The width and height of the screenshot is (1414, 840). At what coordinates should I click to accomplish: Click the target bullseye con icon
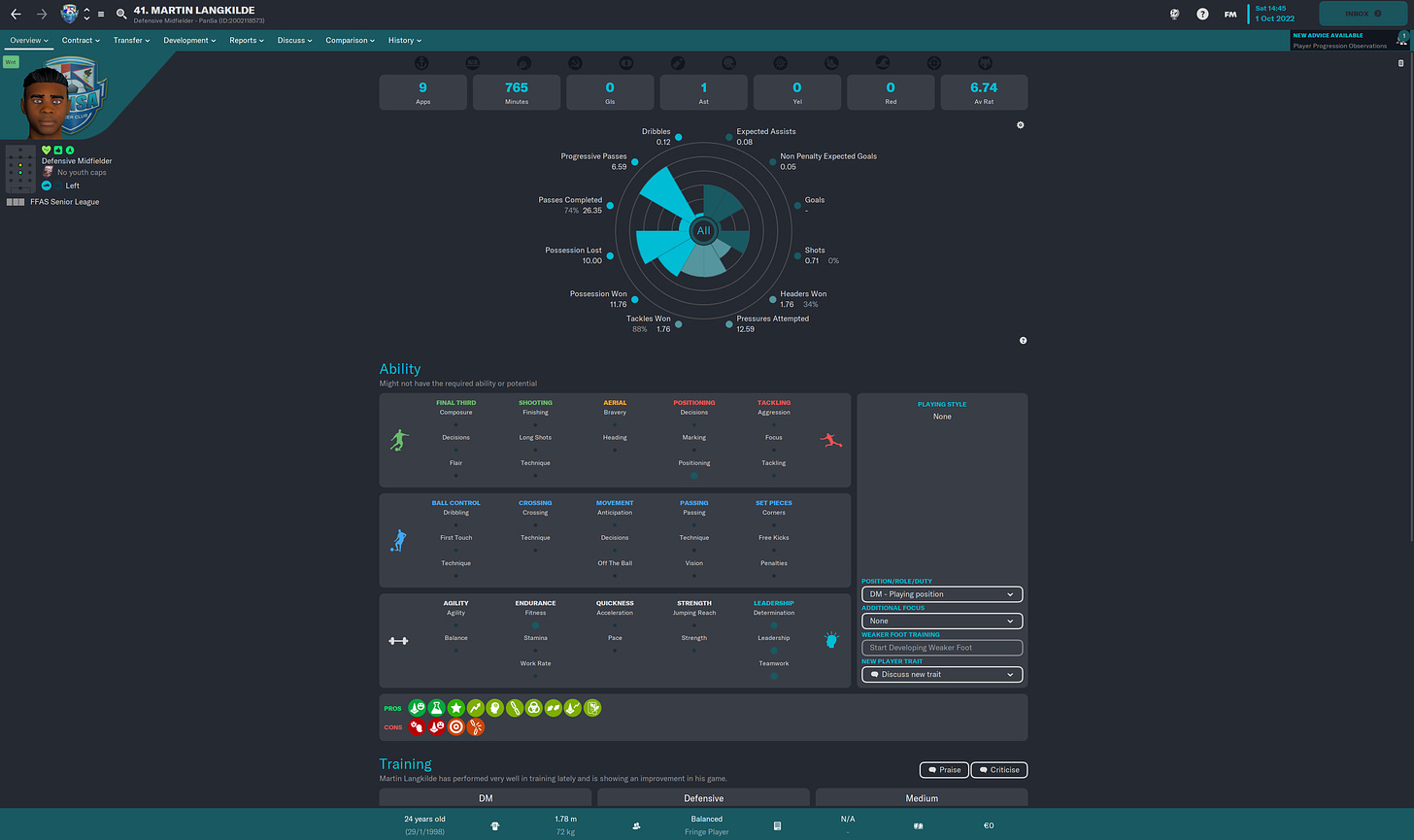click(455, 726)
